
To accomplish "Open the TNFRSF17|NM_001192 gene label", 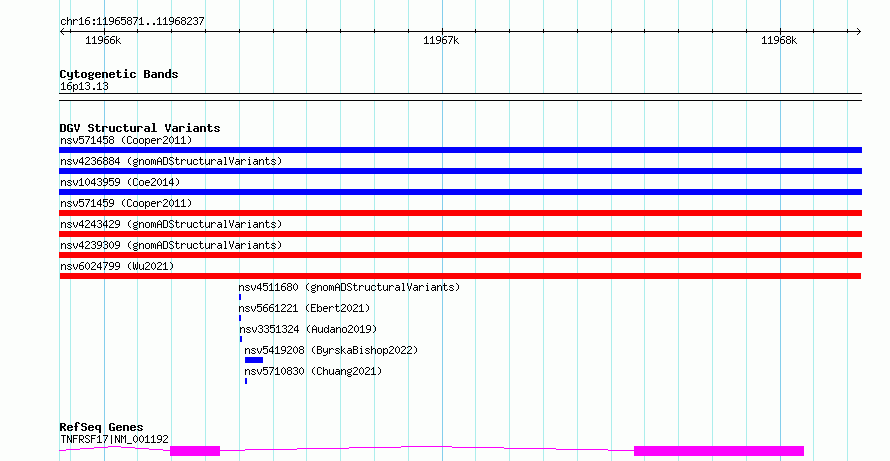I will pos(114,439).
